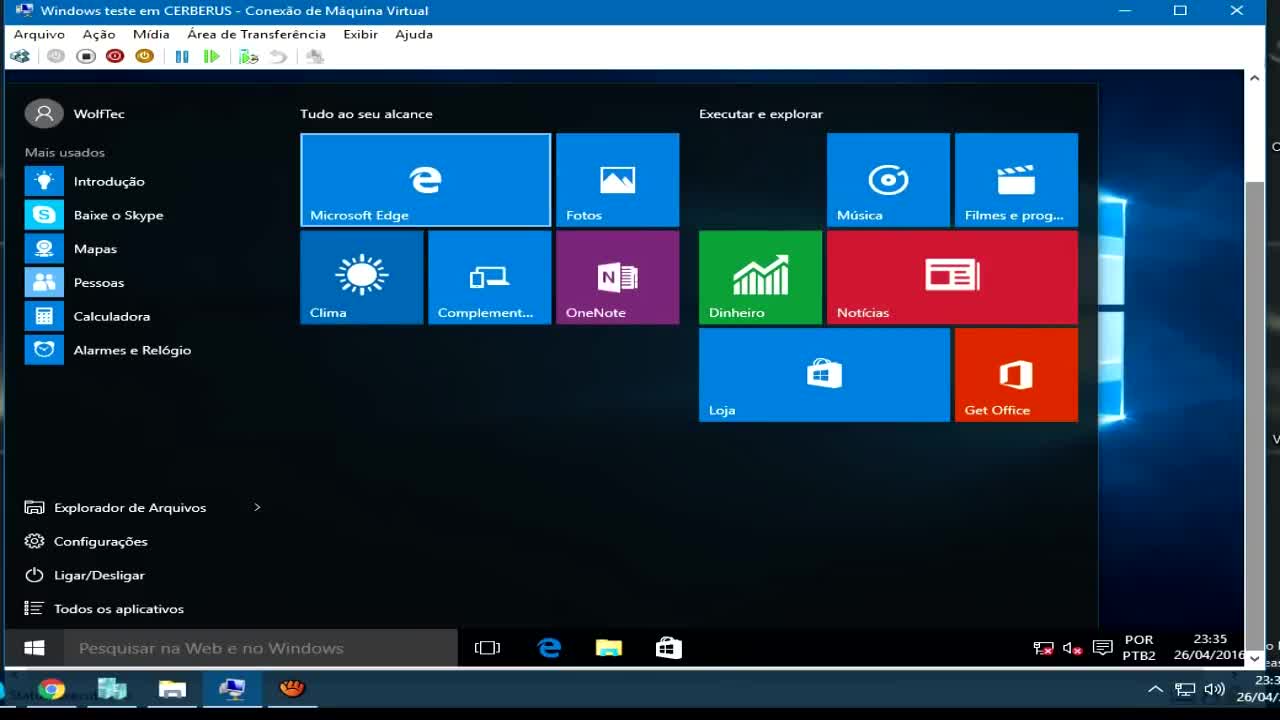Image resolution: width=1280 pixels, height=720 pixels.
Task: Click the VM Start button
Action: pos(34,648)
